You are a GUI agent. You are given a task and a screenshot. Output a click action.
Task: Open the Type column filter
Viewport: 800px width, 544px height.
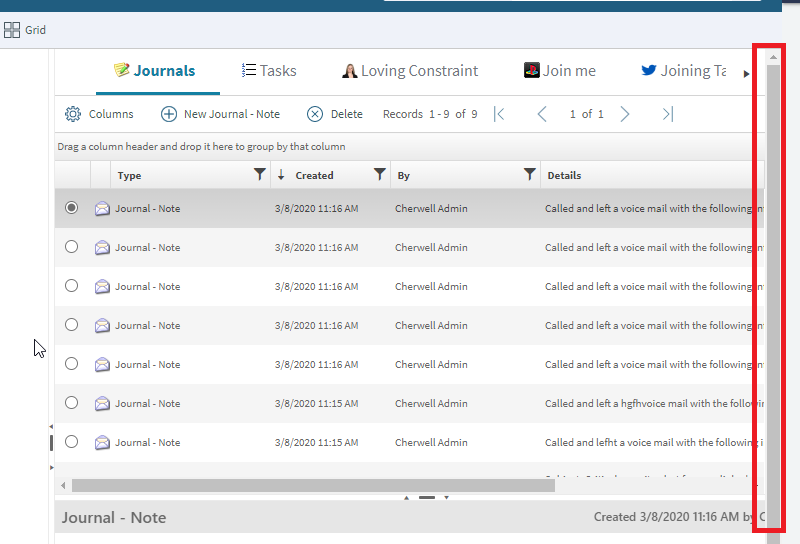(x=260, y=175)
